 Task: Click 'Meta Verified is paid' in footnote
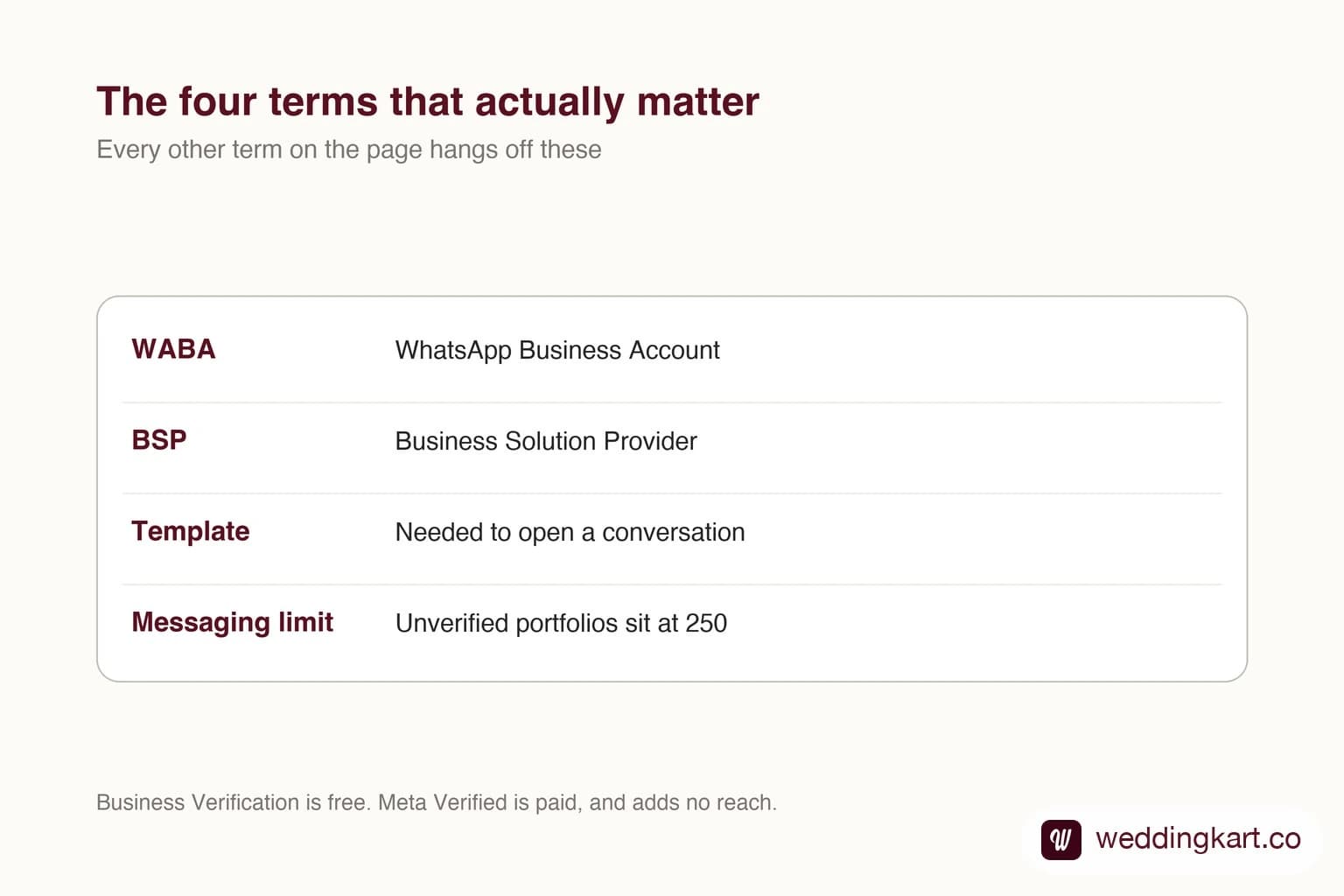[x=479, y=802]
